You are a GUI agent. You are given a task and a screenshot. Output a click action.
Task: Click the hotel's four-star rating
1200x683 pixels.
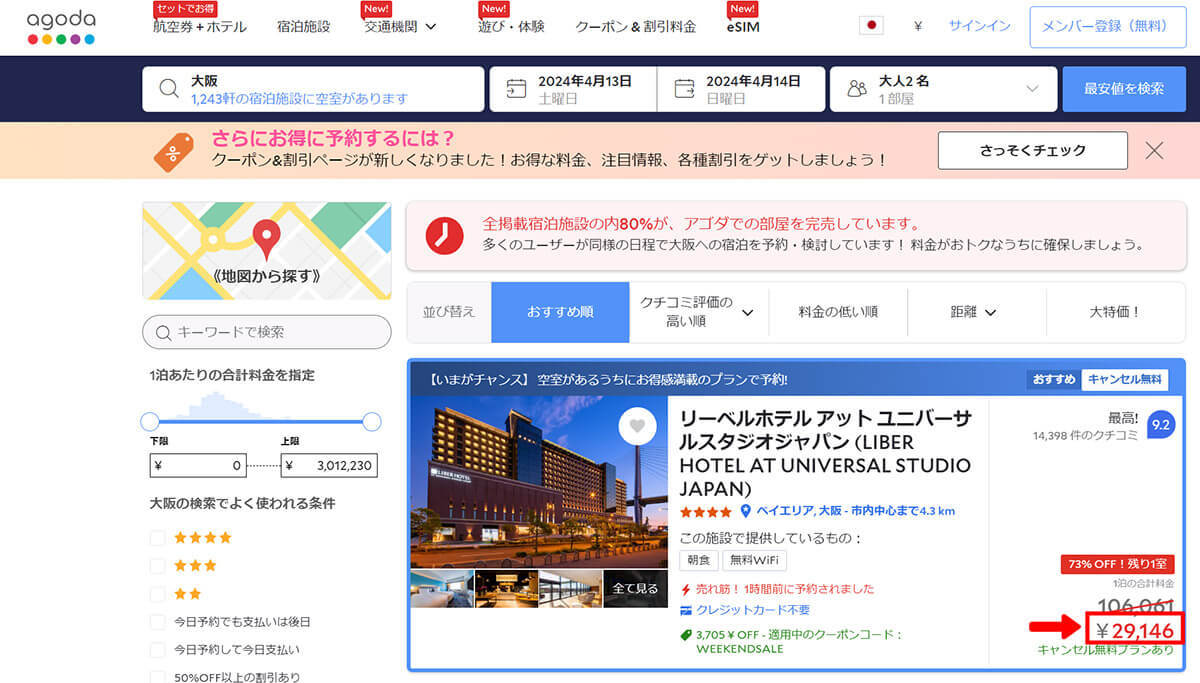coord(706,511)
